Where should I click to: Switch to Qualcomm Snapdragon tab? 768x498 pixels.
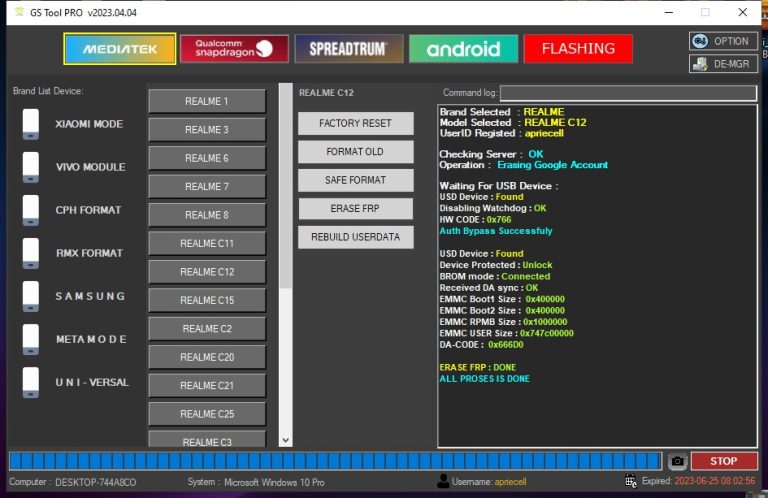[234, 48]
